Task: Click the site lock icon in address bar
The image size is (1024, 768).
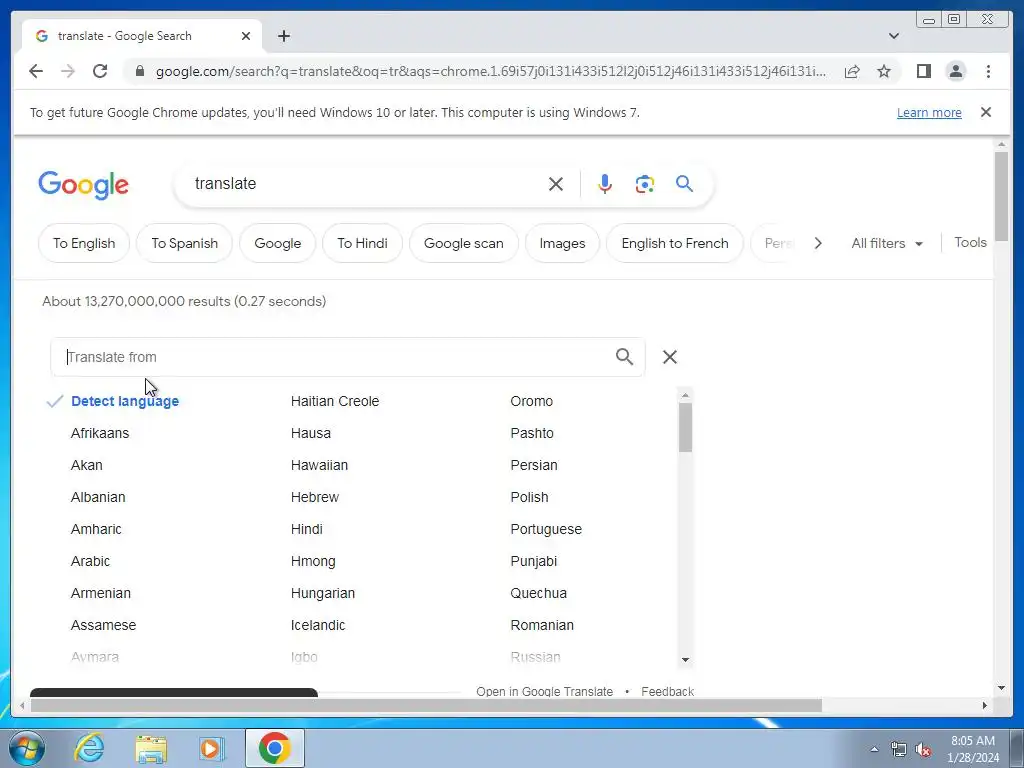Action: [139, 71]
